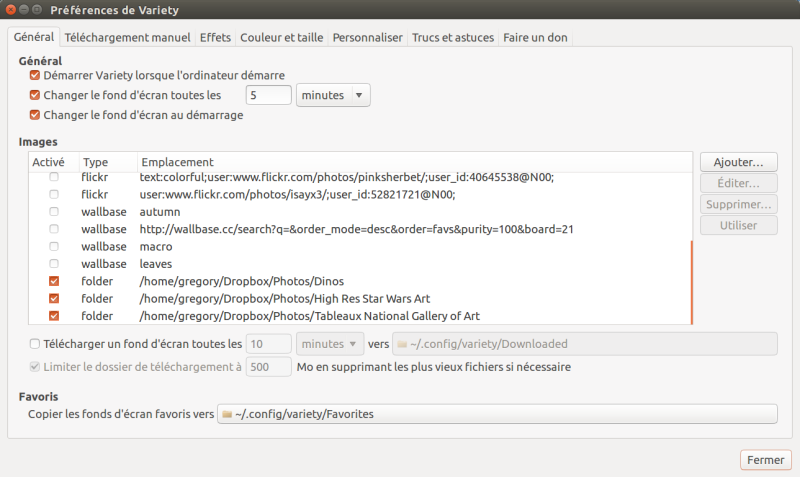The width and height of the screenshot is (800, 477).
Task: Select the wallbase.cc search URL row
Action: [360, 229]
